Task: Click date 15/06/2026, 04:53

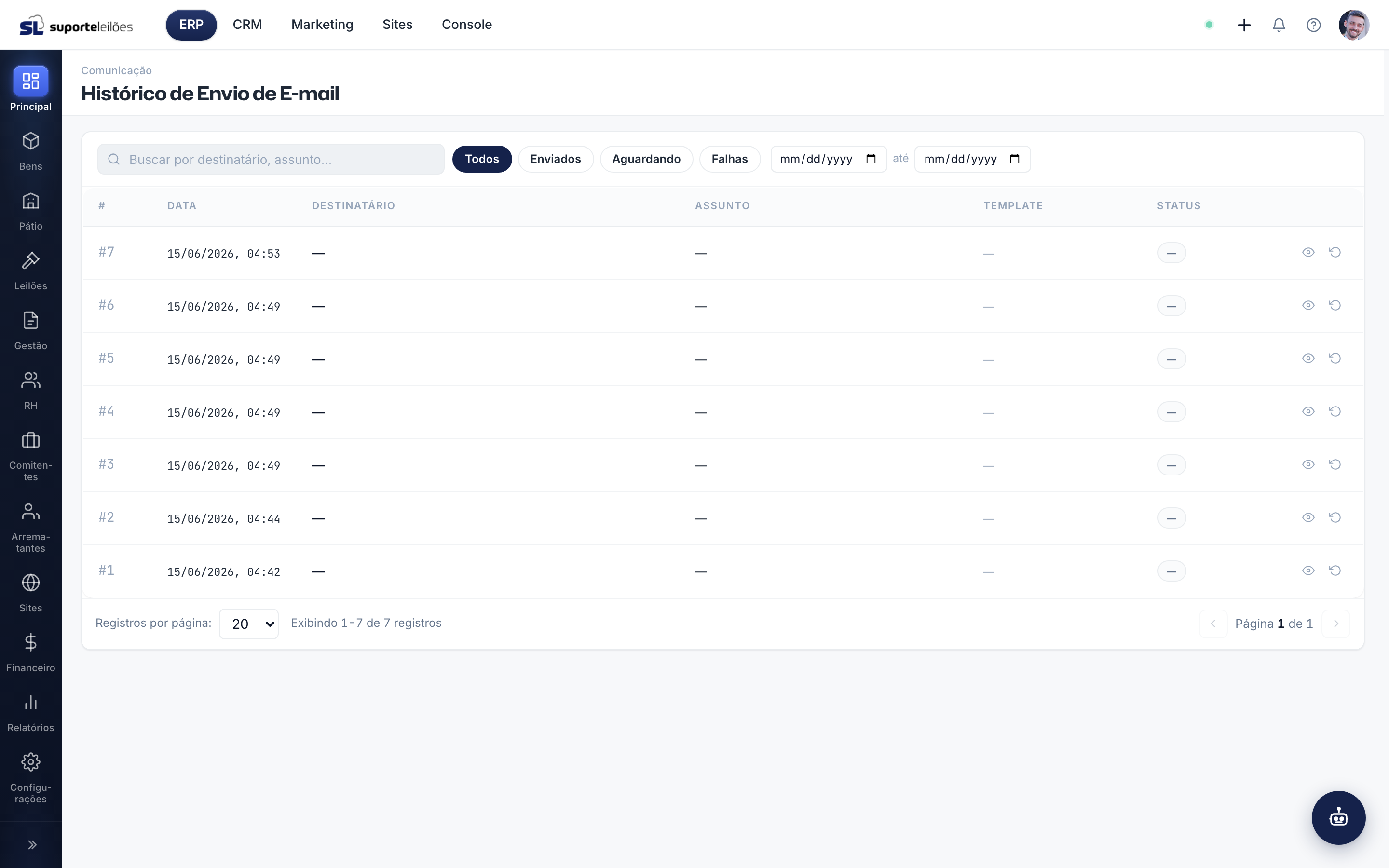Action: click(x=224, y=253)
